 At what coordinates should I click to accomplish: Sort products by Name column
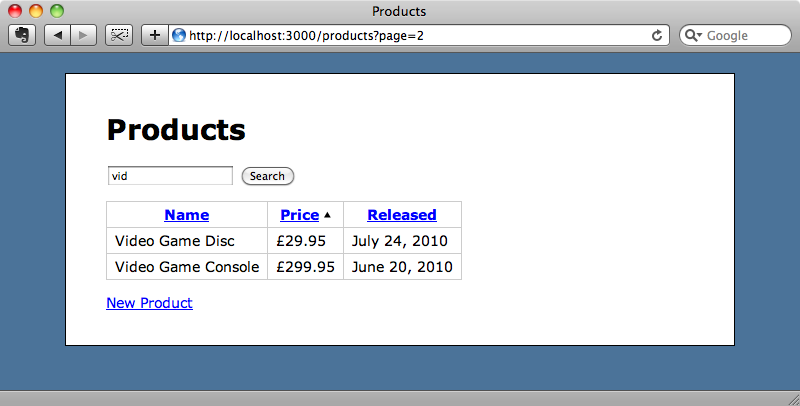pyautogui.click(x=187, y=215)
